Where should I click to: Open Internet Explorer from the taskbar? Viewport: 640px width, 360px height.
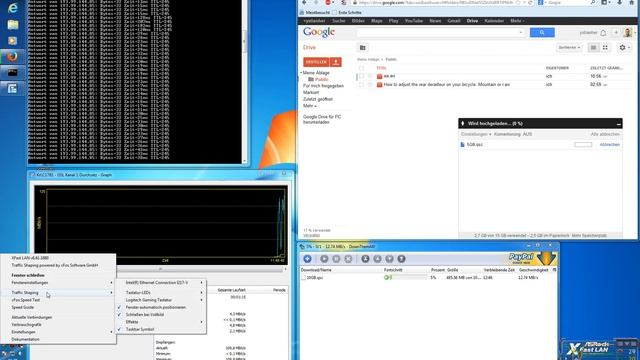pyautogui.click(x=13, y=8)
